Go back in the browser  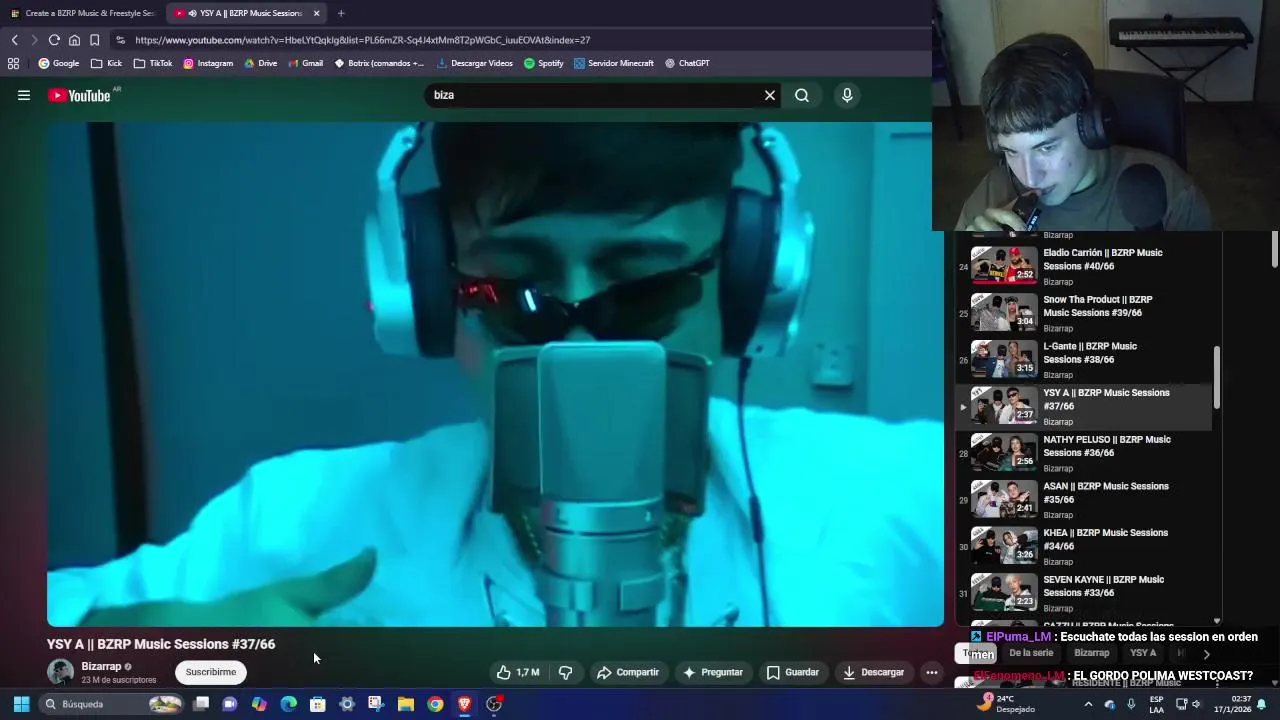15,40
